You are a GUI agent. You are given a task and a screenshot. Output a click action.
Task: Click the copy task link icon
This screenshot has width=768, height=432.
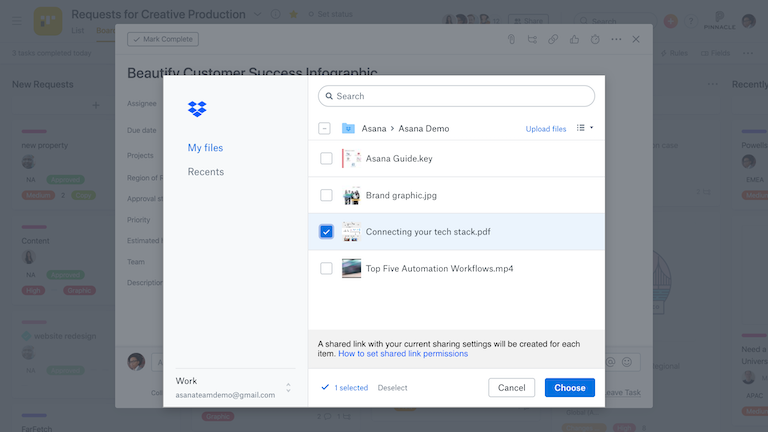[553, 39]
